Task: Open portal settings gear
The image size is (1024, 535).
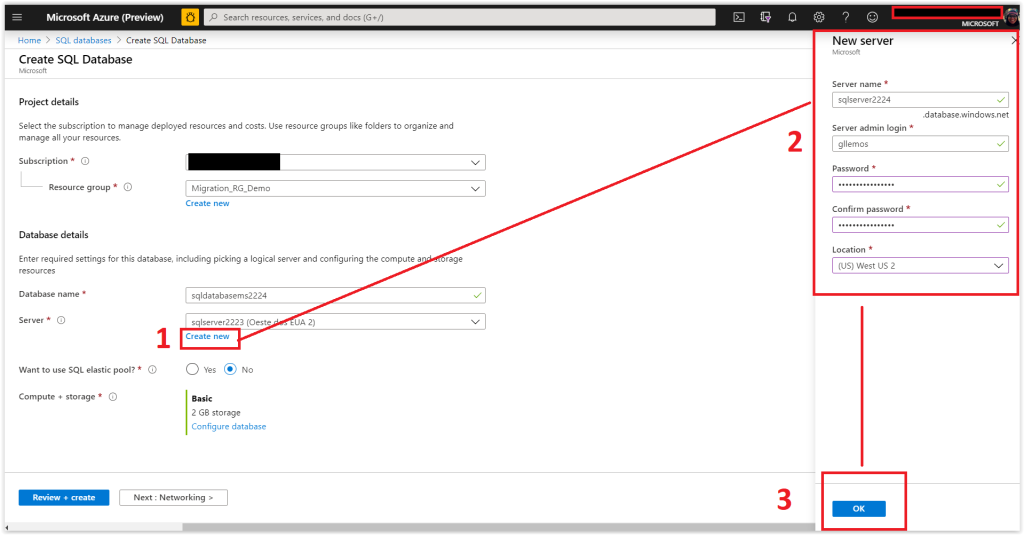Action: [819, 18]
